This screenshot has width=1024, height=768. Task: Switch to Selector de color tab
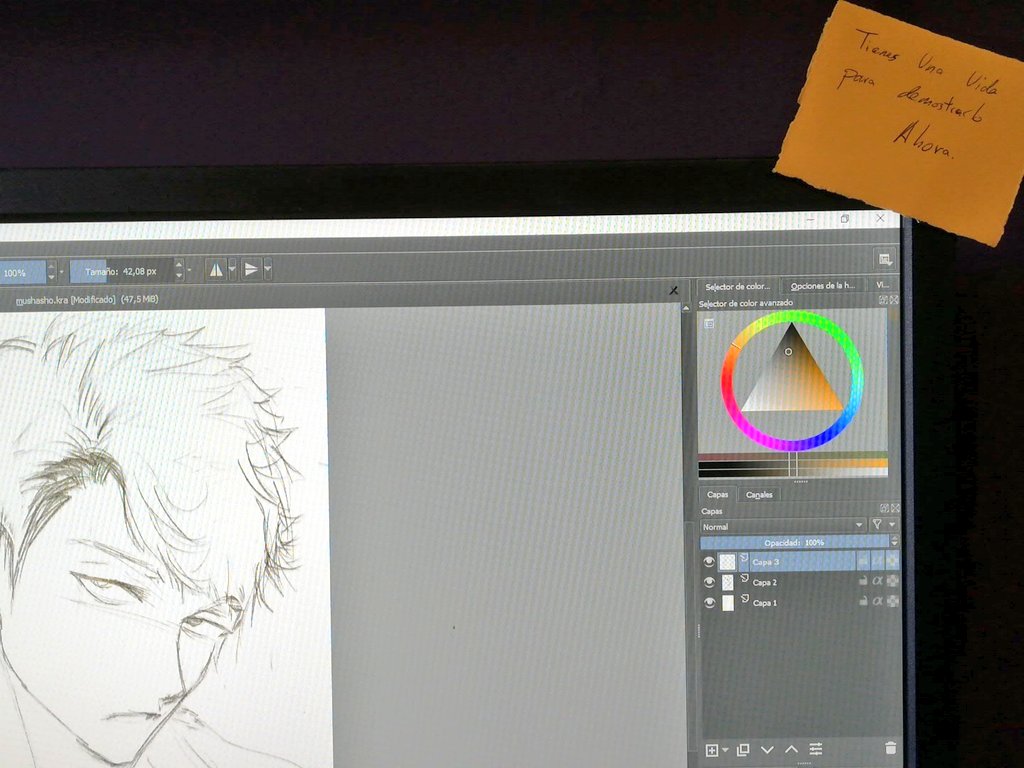(737, 287)
